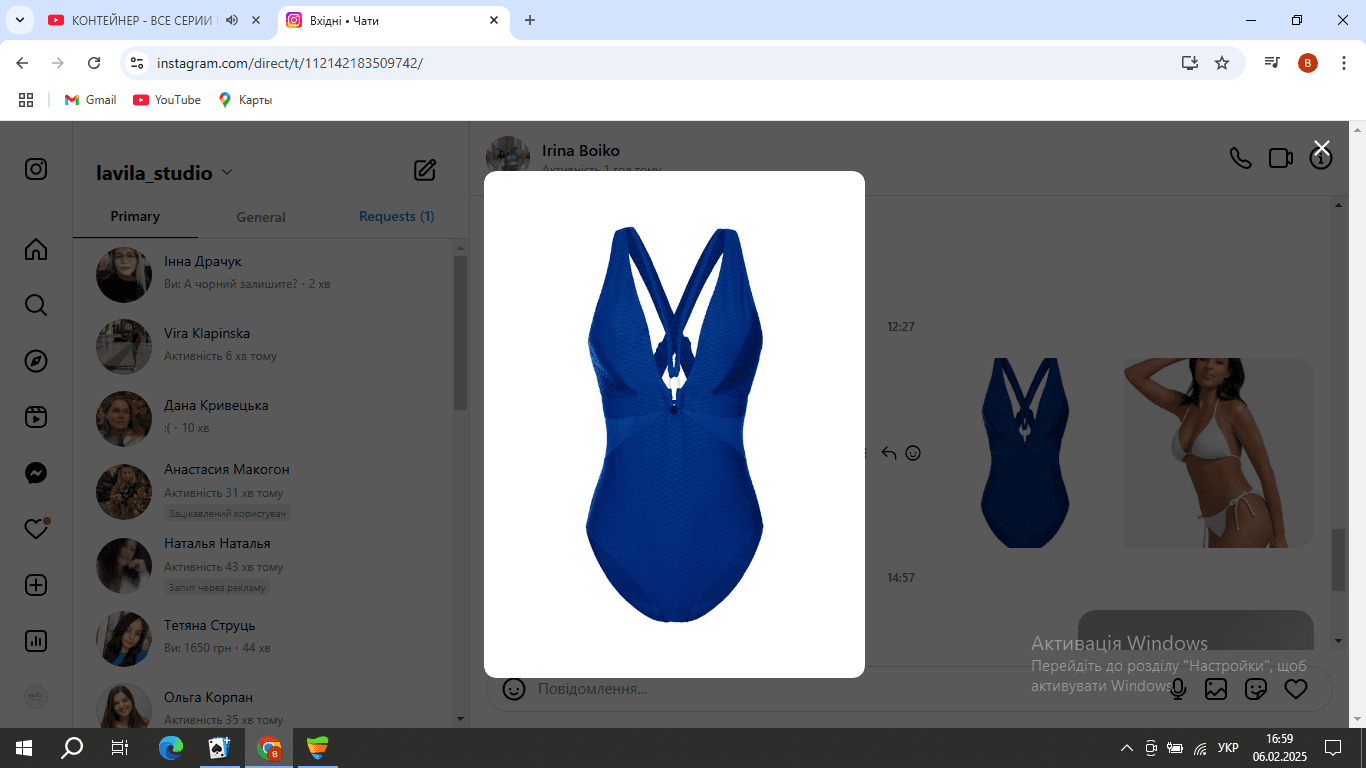Bookmark this page with star icon
Viewport: 1366px width, 768px height.
click(x=1221, y=63)
